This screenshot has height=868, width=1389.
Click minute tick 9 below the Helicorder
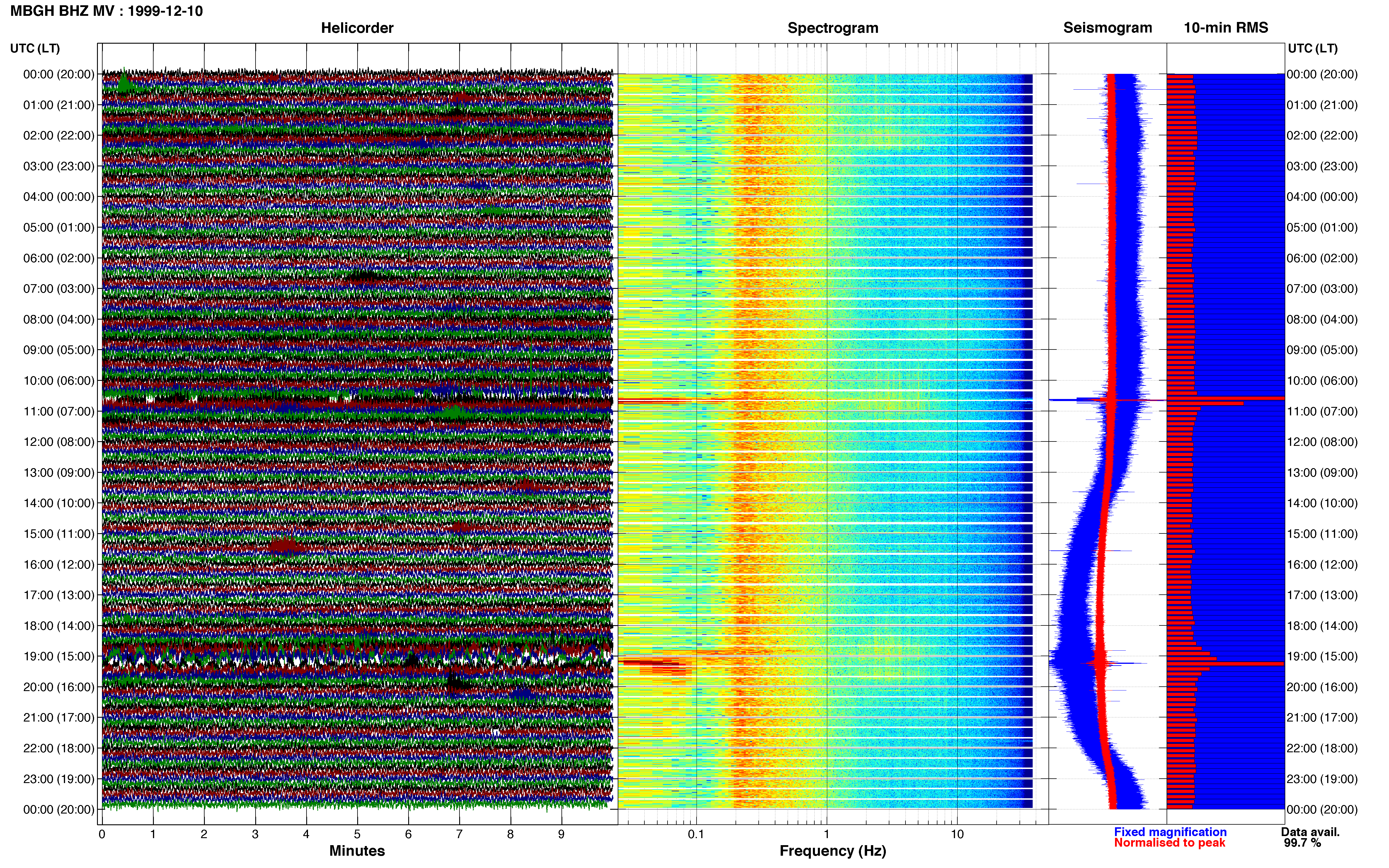tap(561, 834)
